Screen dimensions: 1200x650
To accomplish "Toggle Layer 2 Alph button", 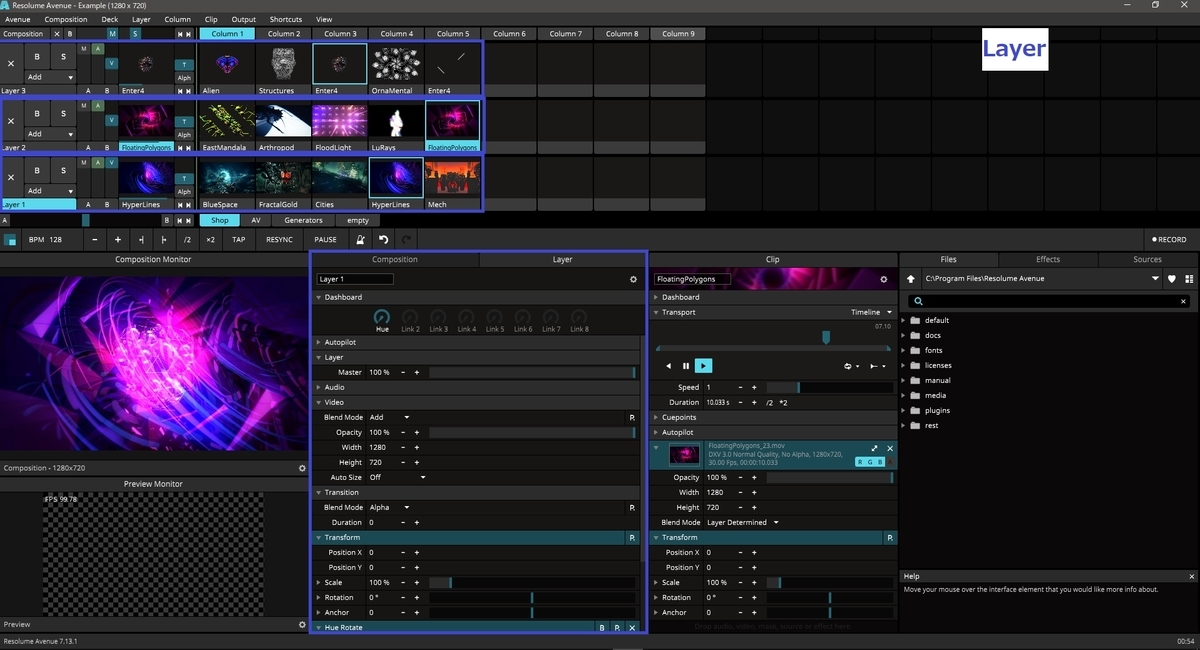I will click(x=184, y=135).
